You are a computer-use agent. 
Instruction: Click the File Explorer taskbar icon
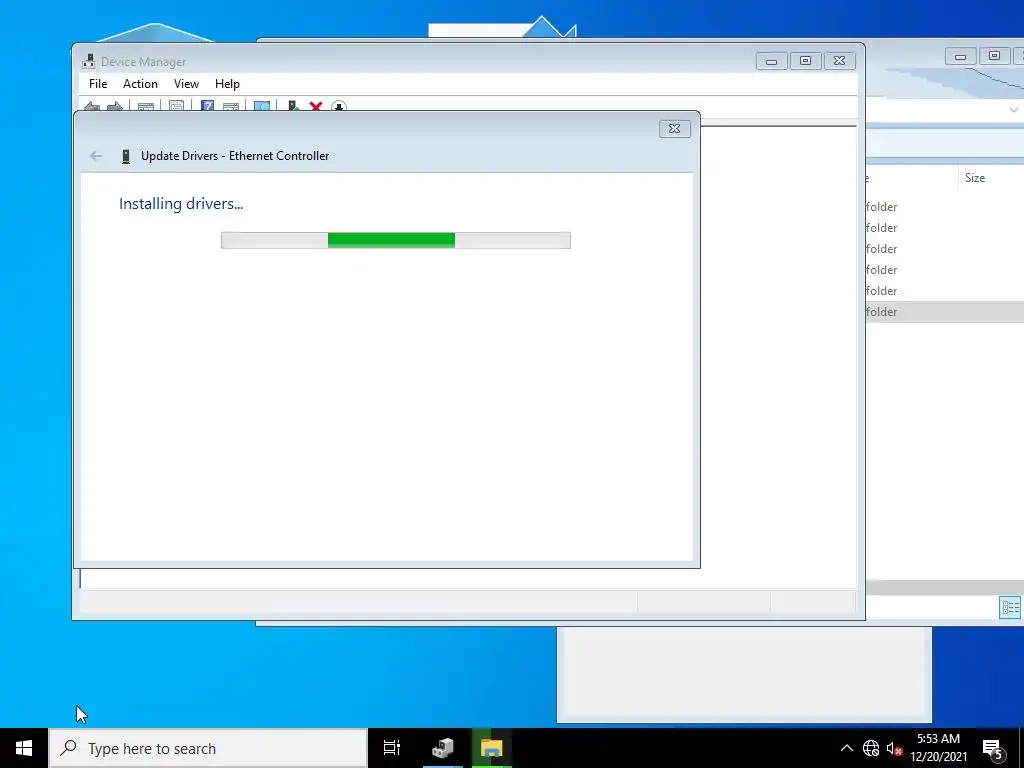click(491, 748)
